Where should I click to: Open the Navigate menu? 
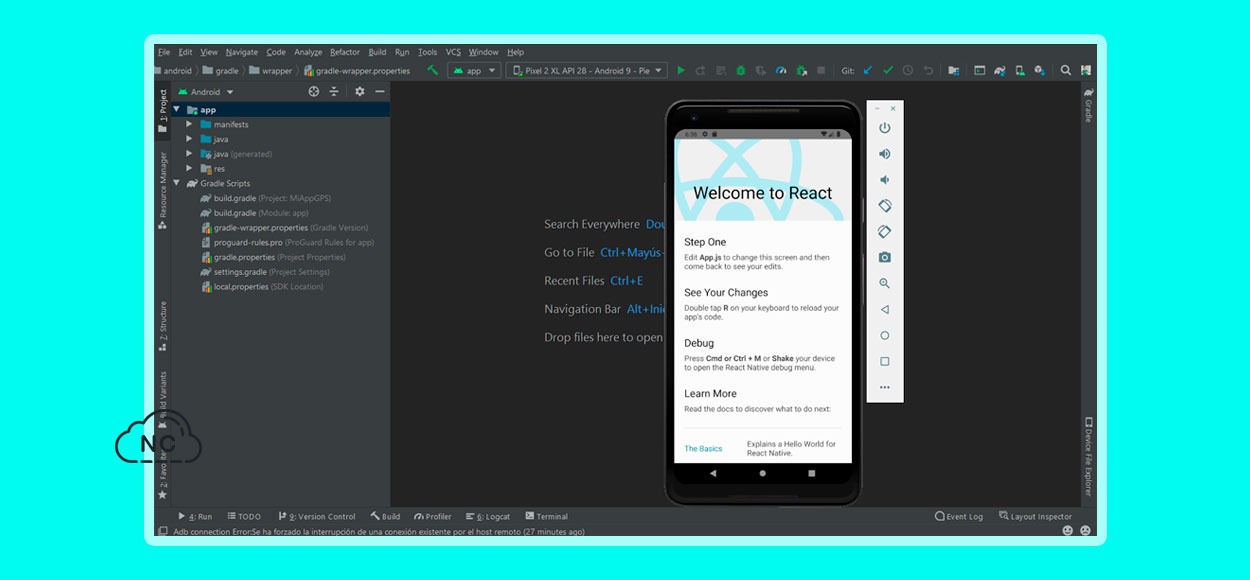pyautogui.click(x=241, y=52)
